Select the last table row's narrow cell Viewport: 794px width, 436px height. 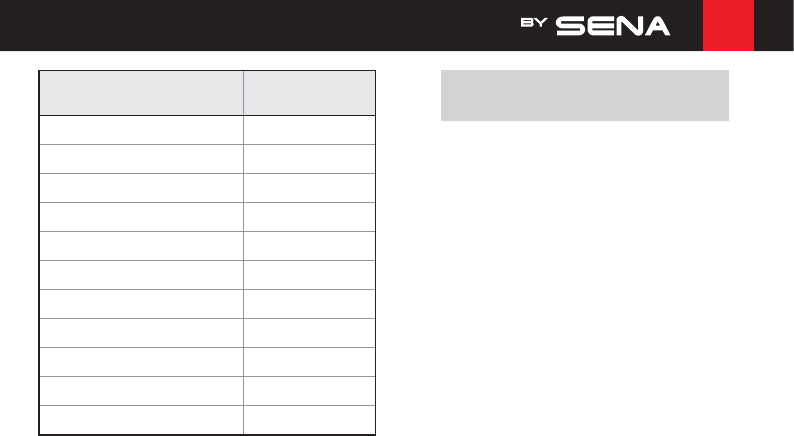point(309,420)
